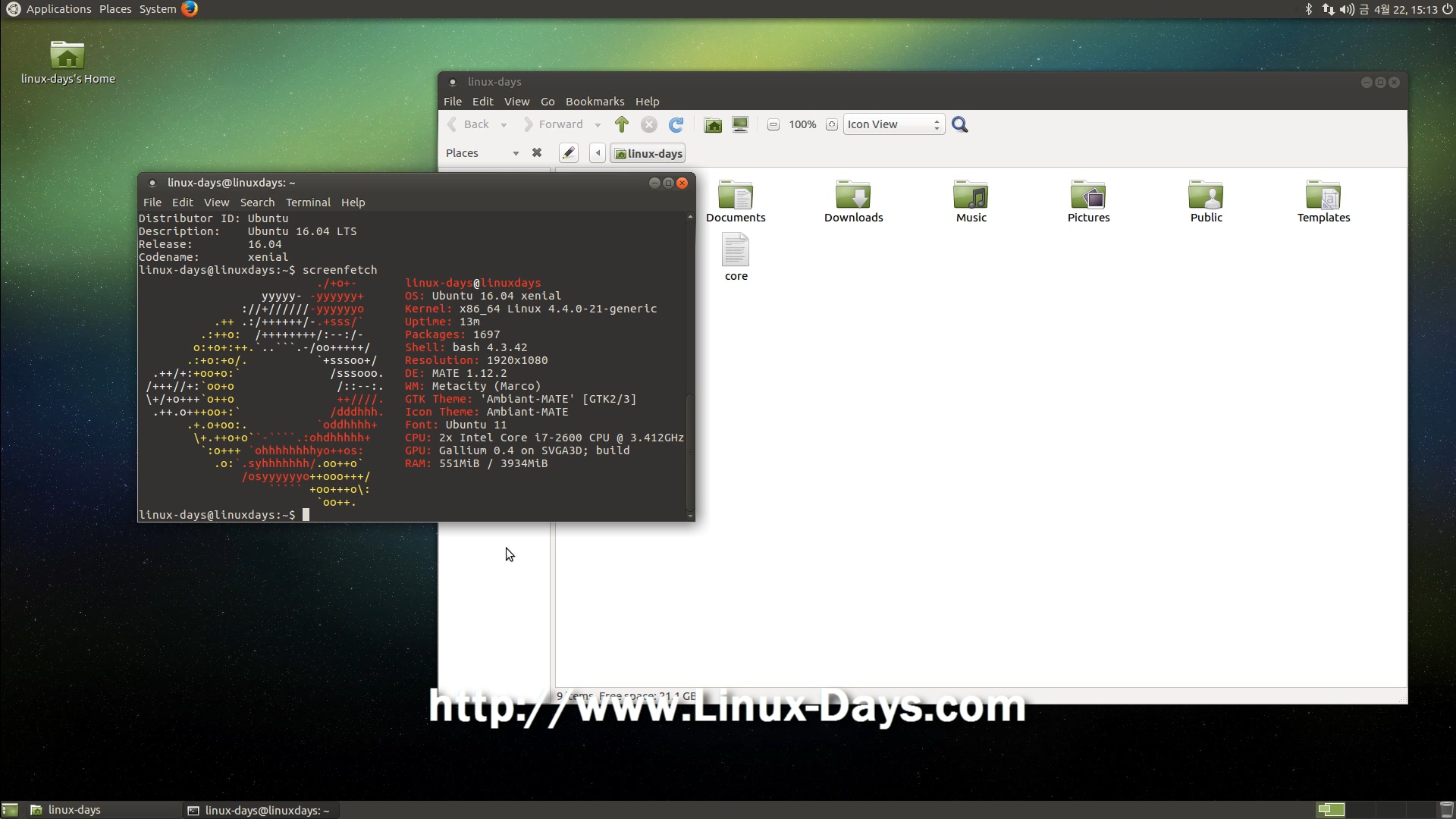This screenshot has width=1456, height=819.
Task: Expand the Places sidebar selector dropdown
Action: pyautogui.click(x=516, y=153)
